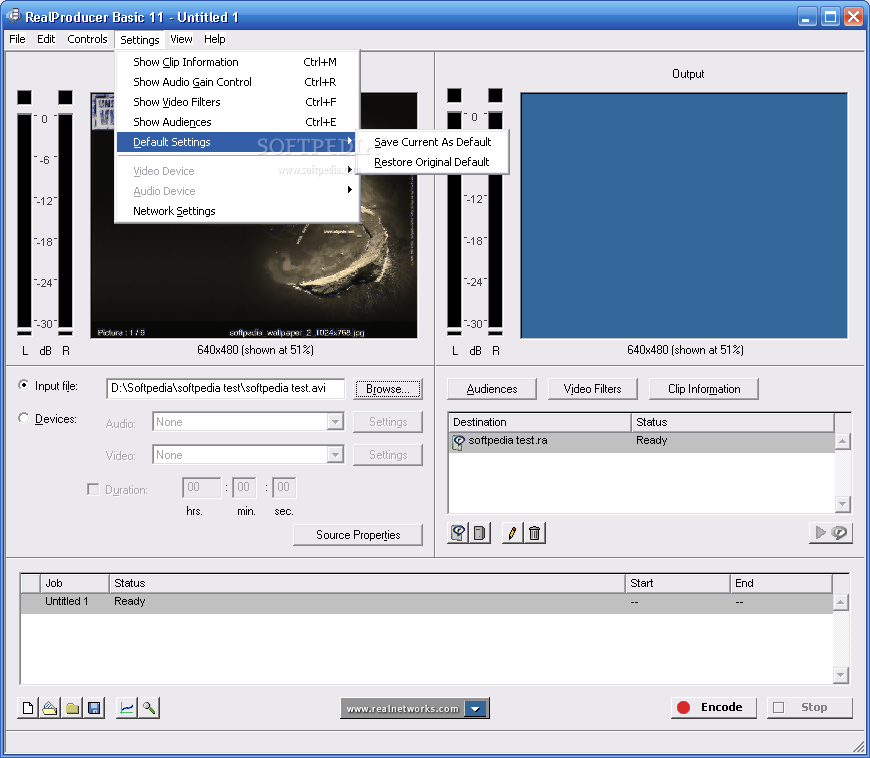Click the New Job document icon

click(x=28, y=708)
